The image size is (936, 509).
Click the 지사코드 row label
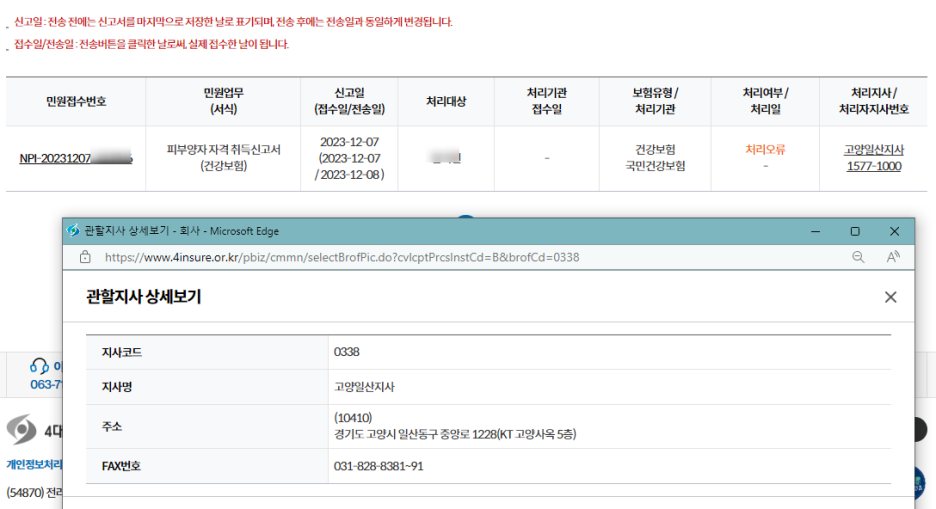click(x=122, y=353)
